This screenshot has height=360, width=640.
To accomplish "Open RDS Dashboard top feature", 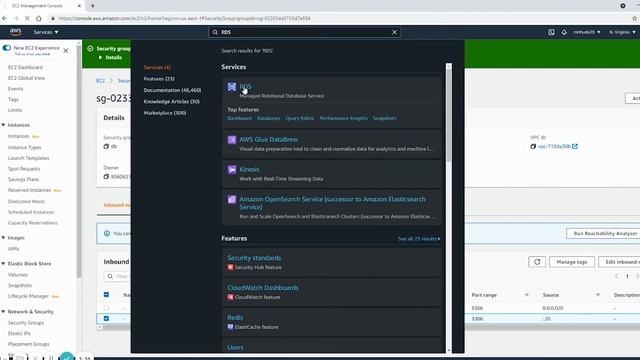I will pos(240,118).
